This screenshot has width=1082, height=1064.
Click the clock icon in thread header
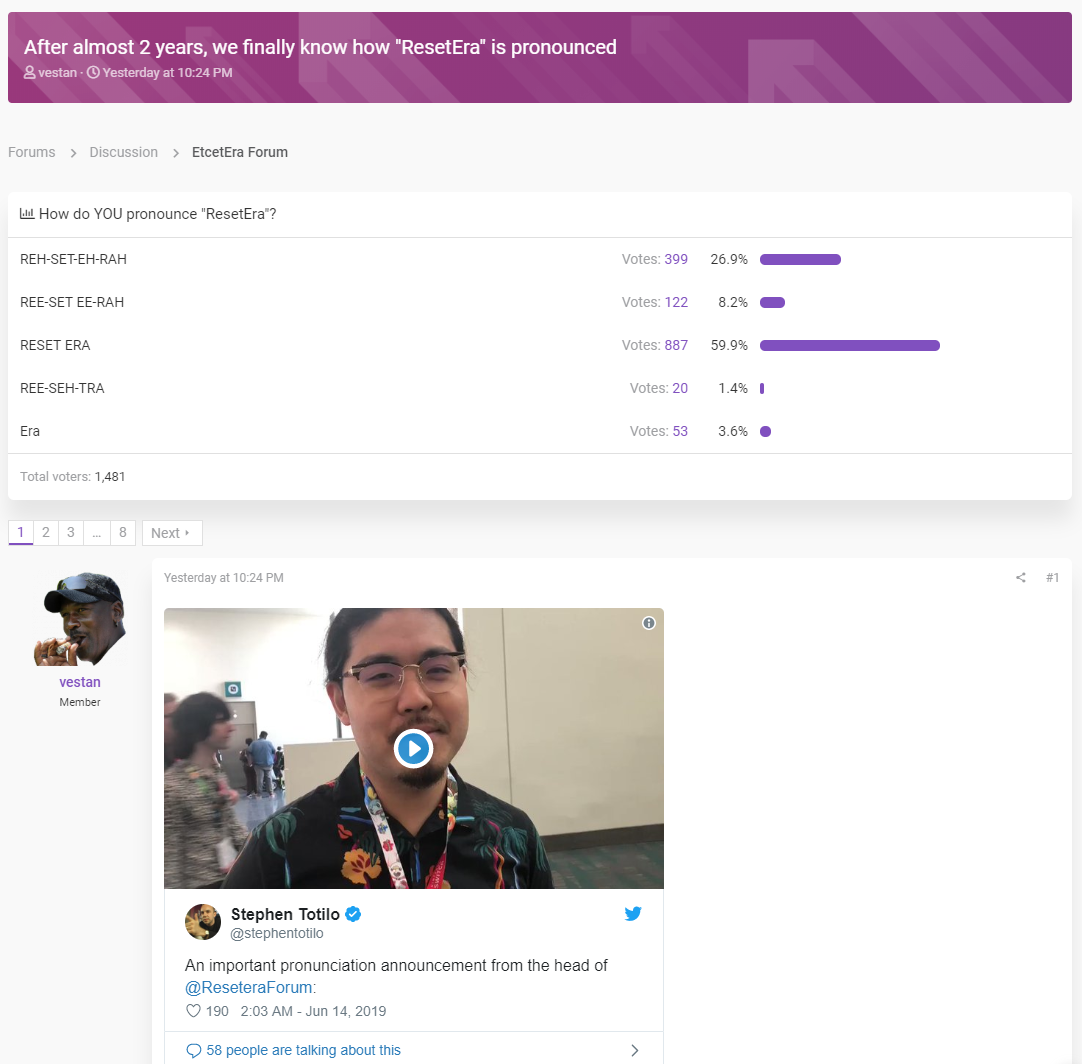(93, 72)
